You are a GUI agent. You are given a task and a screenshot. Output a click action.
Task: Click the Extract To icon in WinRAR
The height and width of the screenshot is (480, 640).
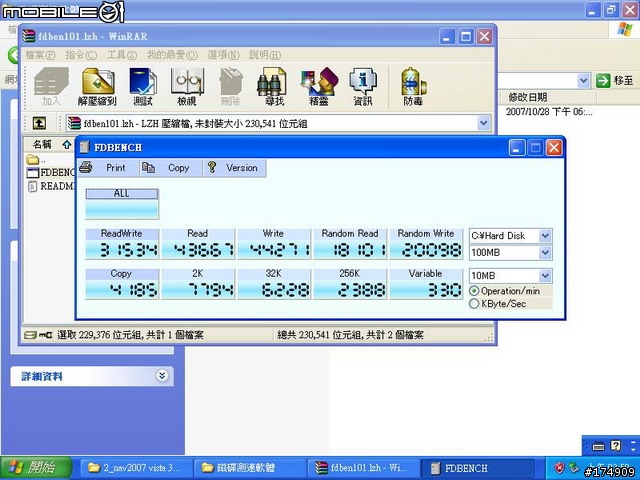(98, 87)
